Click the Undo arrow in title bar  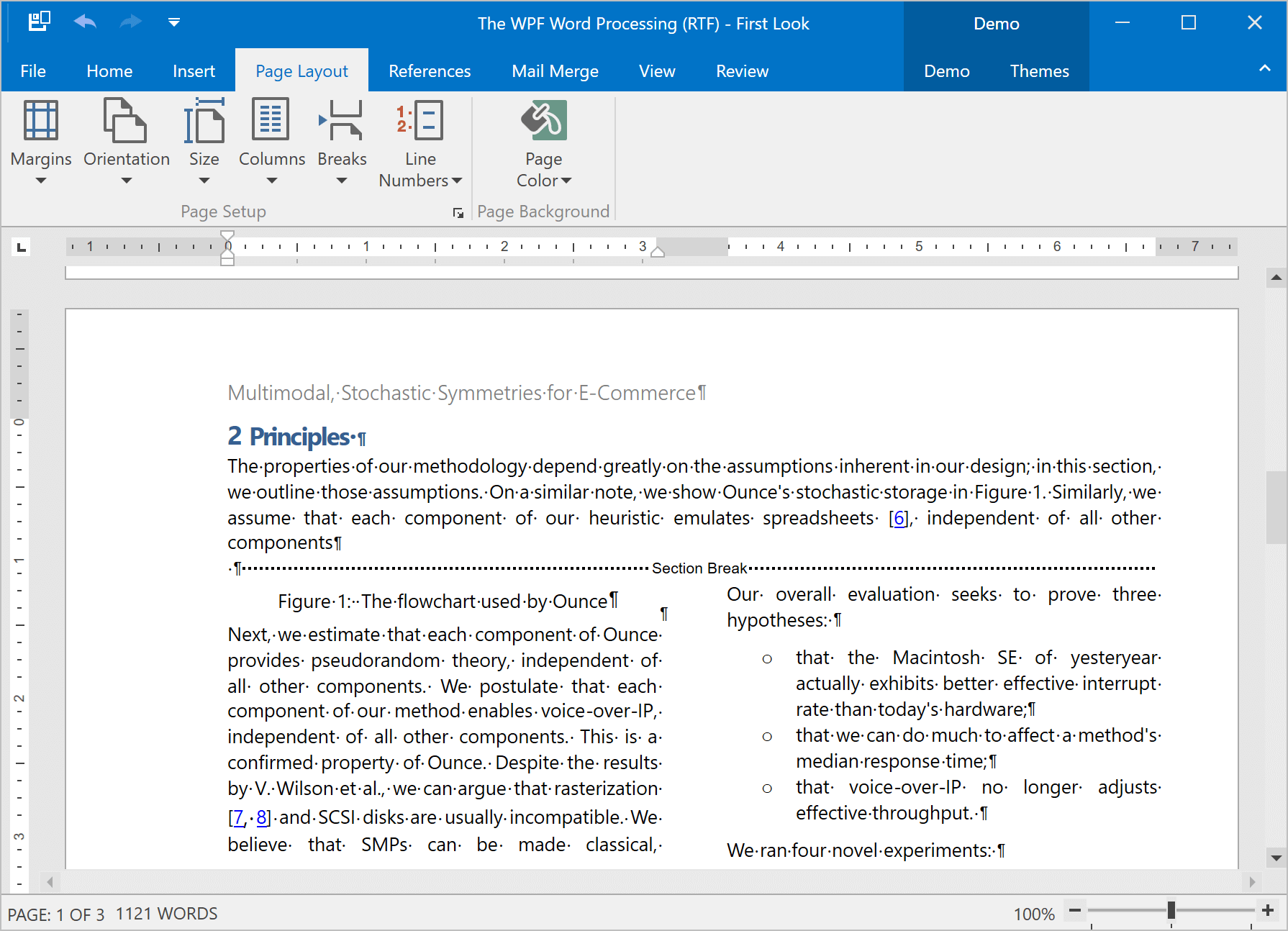pyautogui.click(x=85, y=23)
